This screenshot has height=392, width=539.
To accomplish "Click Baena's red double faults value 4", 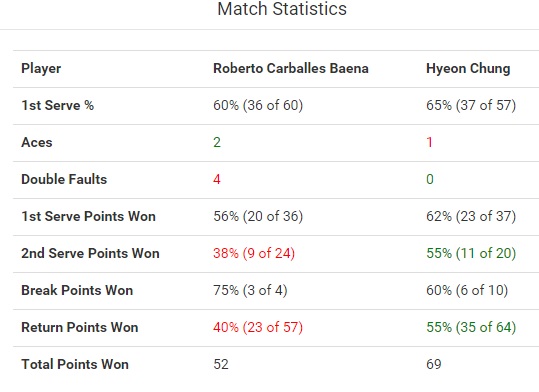I will point(217,179).
